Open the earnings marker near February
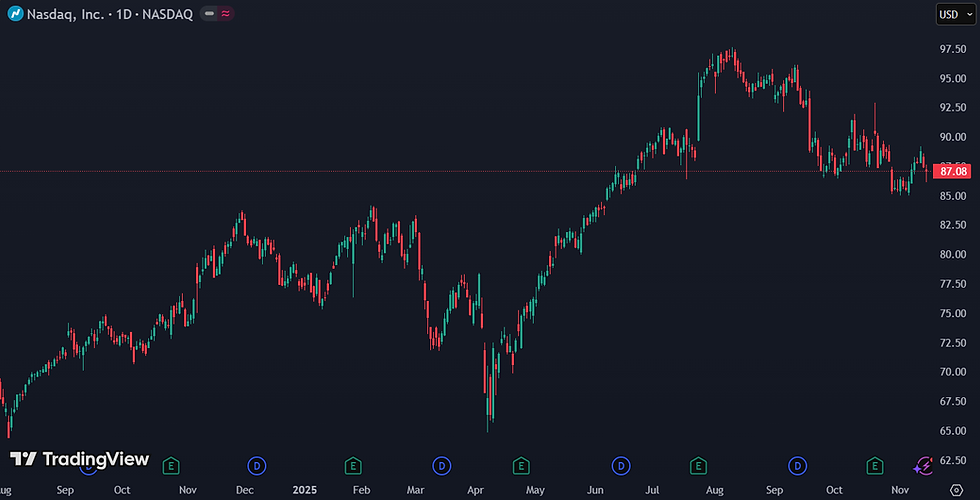 353,465
